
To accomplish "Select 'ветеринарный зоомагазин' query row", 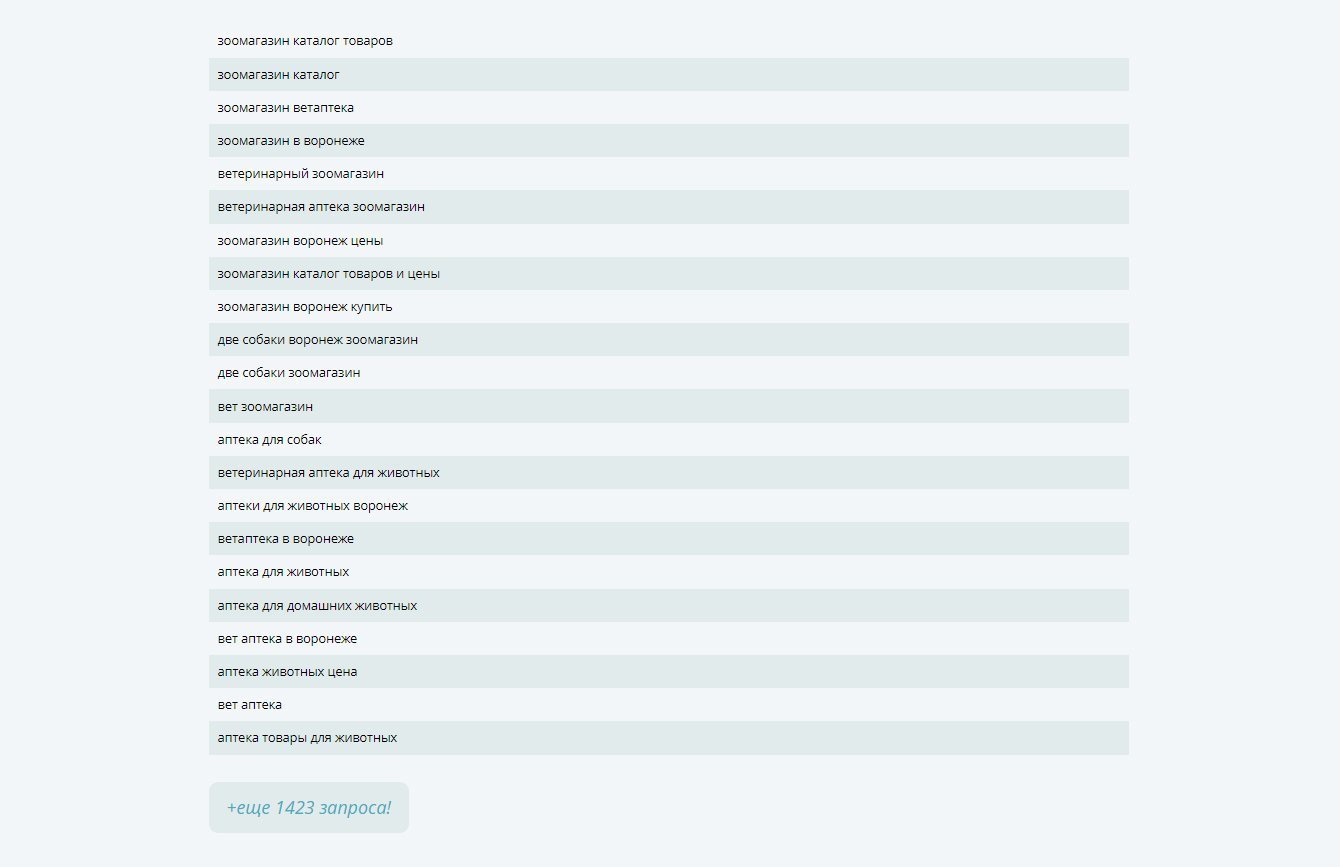I will tap(669, 174).
